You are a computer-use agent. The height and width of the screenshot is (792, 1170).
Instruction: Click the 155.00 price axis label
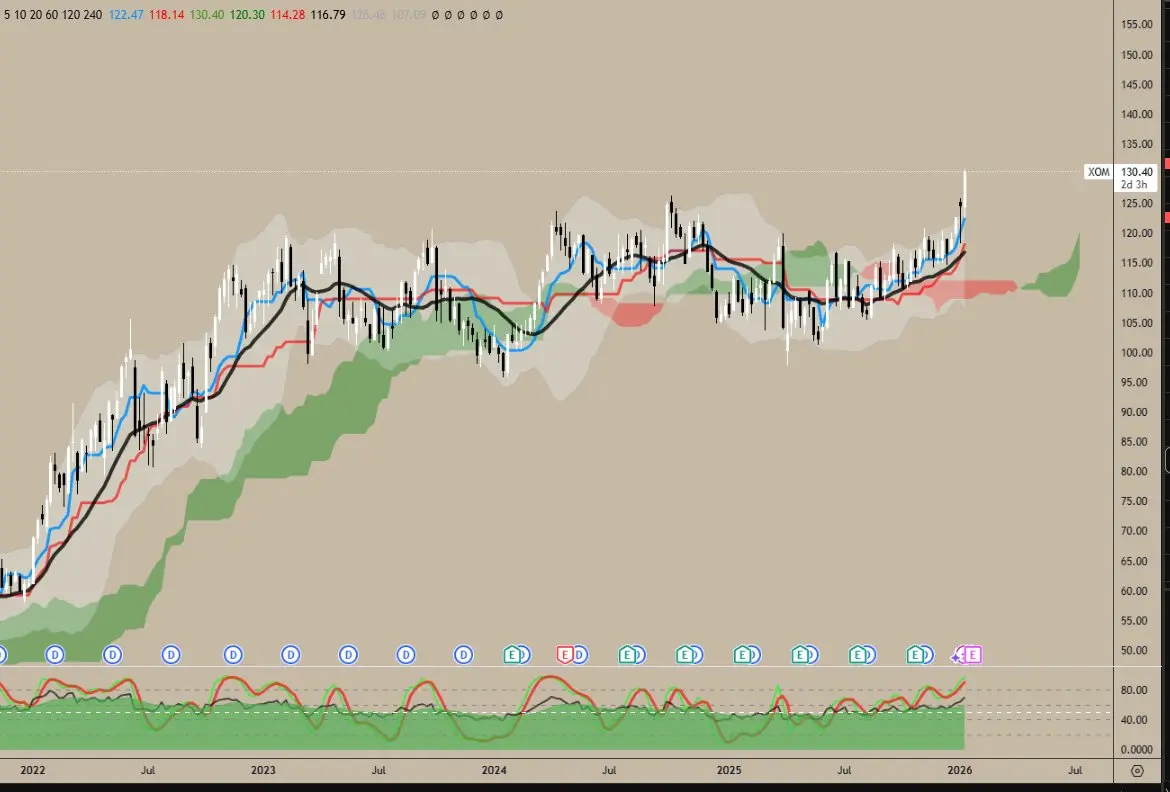coord(1136,25)
